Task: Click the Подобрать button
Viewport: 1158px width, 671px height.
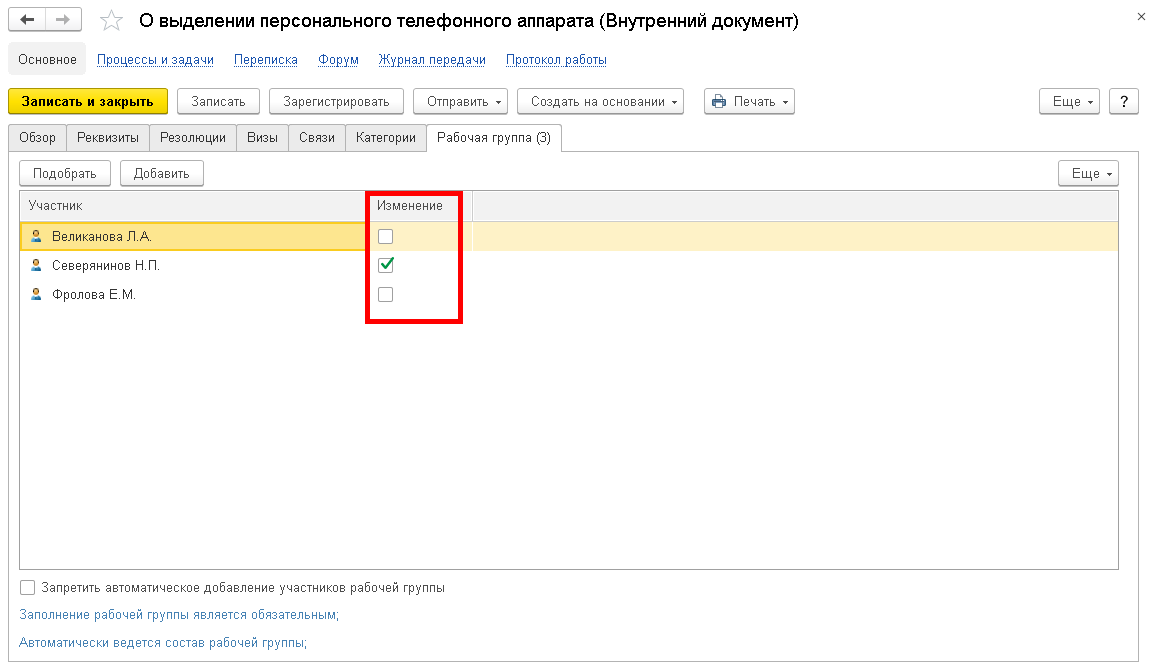Action: point(65,173)
